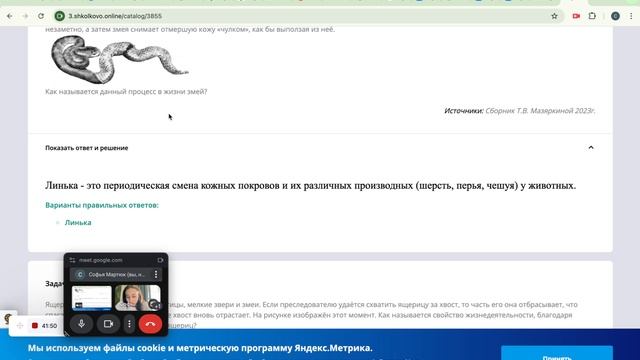The image size is (640, 360).
Task: Collapse the 'Показать ответ и решение' chevron
Action: click(x=591, y=147)
